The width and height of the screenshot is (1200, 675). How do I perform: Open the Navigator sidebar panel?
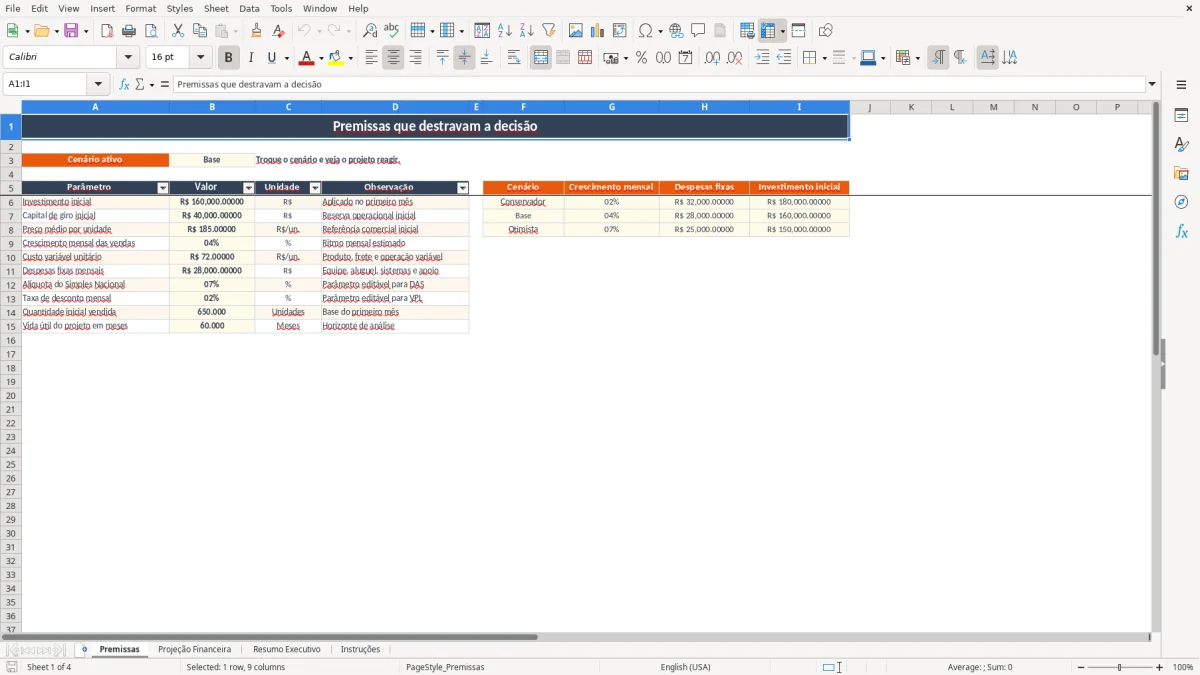pyautogui.click(x=1181, y=202)
